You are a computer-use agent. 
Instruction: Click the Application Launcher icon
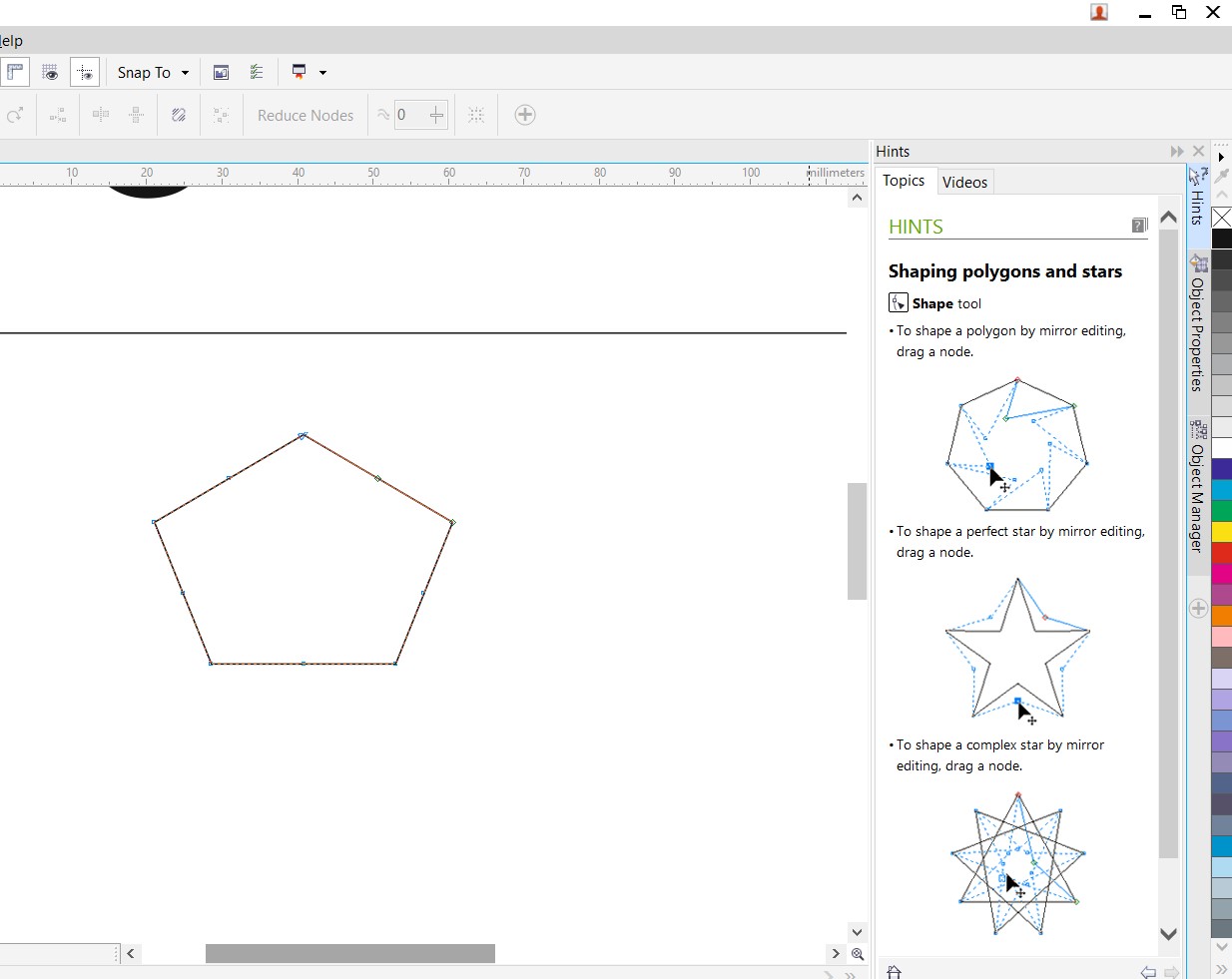pos(299,72)
